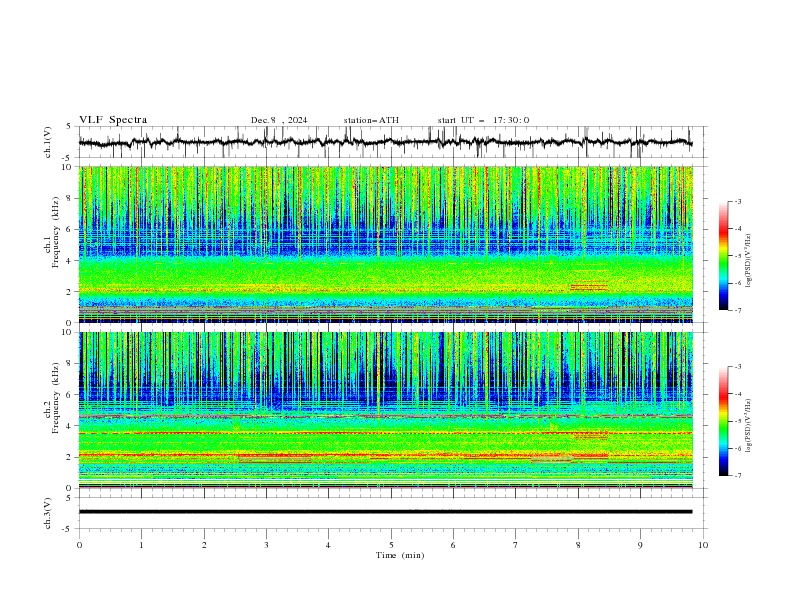
Task: Click the "ch.1 Frequency (kHz)" axis label
Action: click(x=52, y=230)
